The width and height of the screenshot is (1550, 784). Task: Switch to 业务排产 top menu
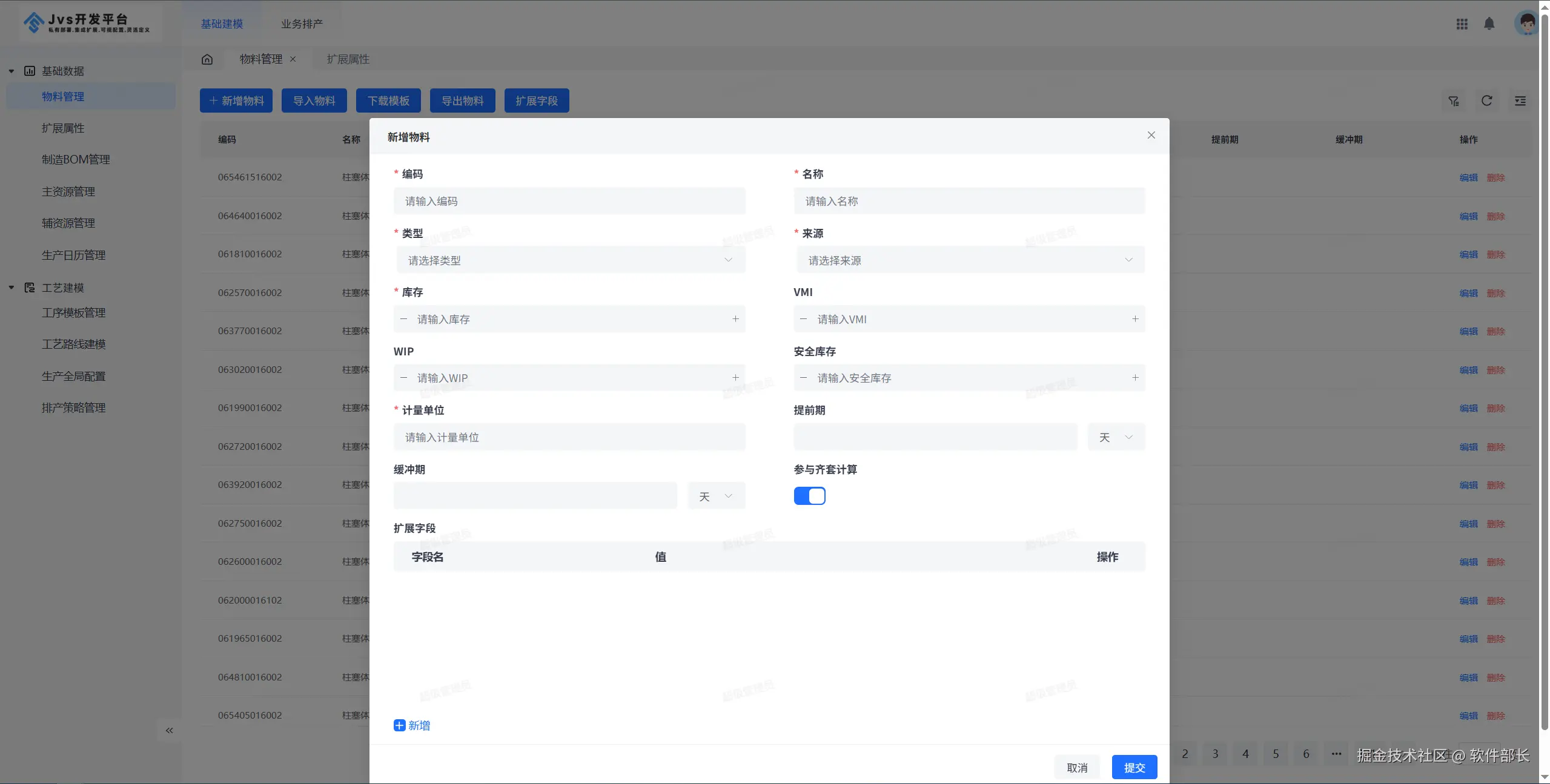pos(302,24)
